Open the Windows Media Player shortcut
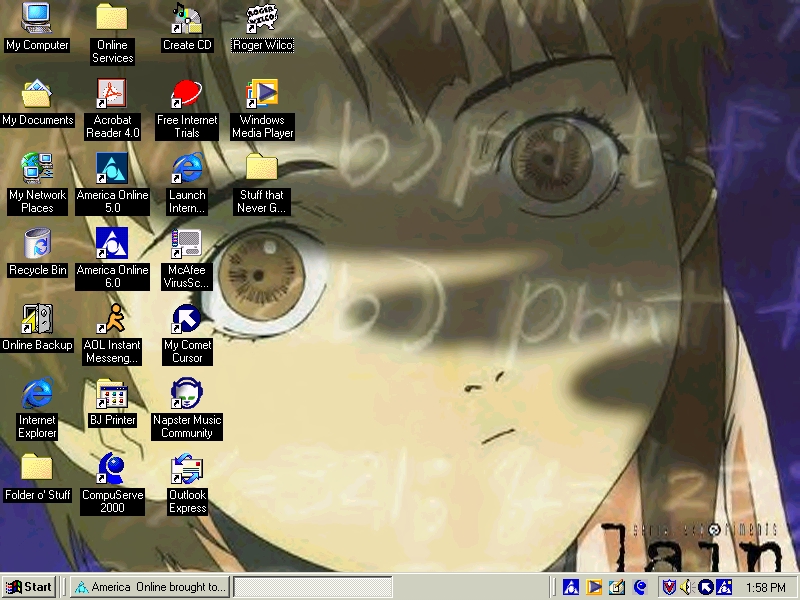Viewport: 800px width, 600px height. 262,94
